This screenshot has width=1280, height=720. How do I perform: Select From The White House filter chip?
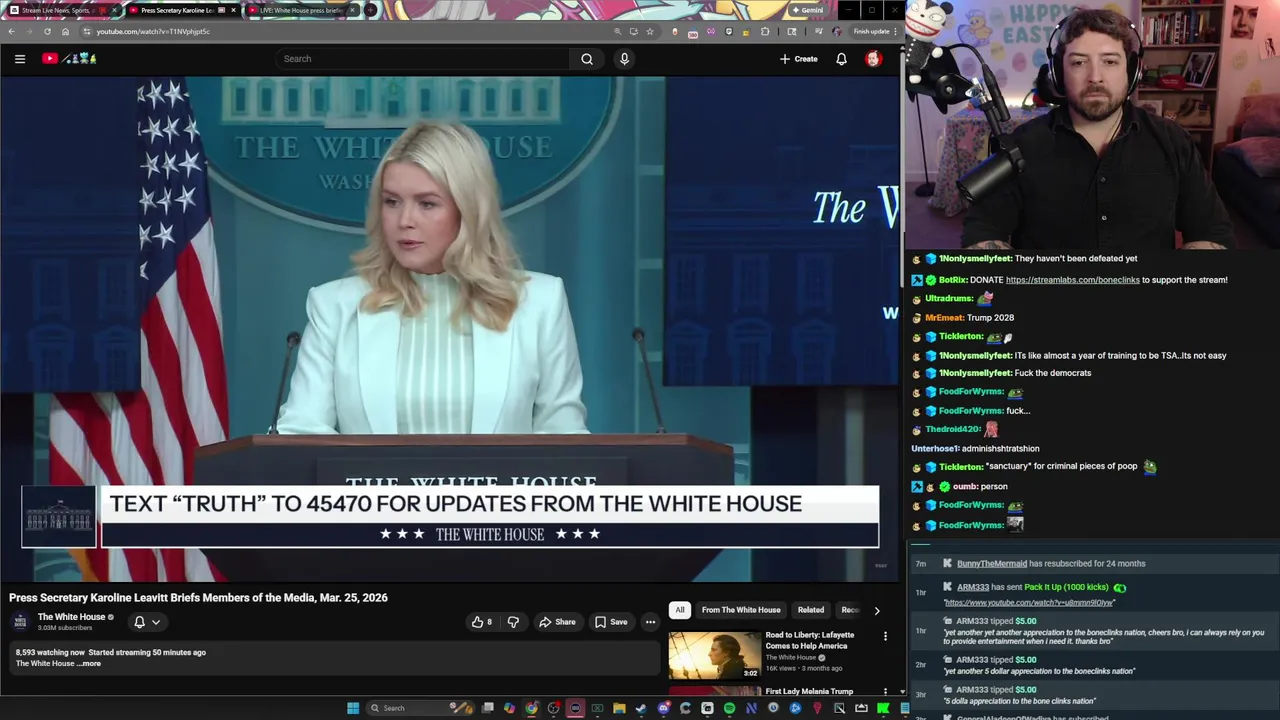click(x=741, y=610)
